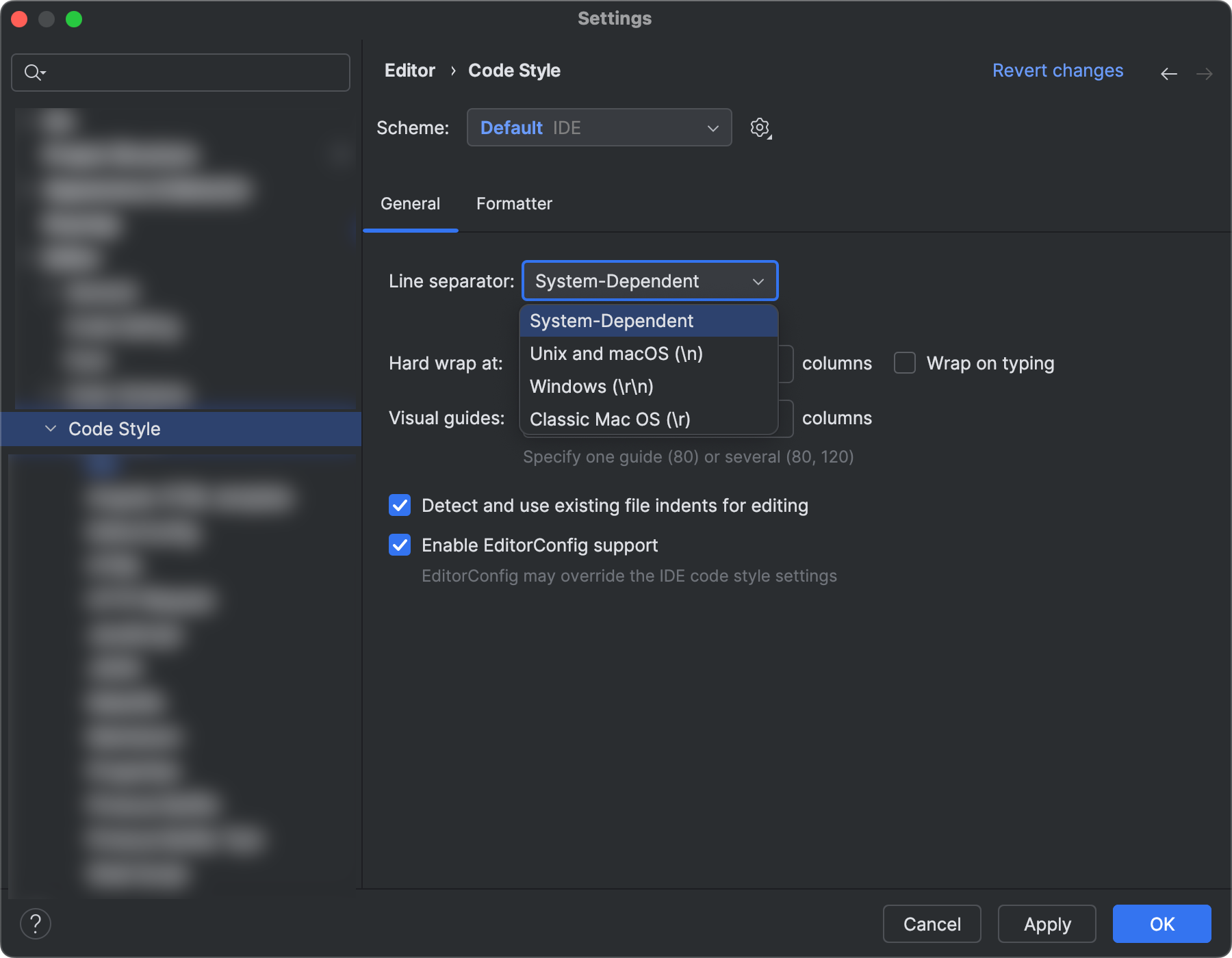Cancel the Settings dialog
Screen dimensions: 1232x958
[932, 924]
